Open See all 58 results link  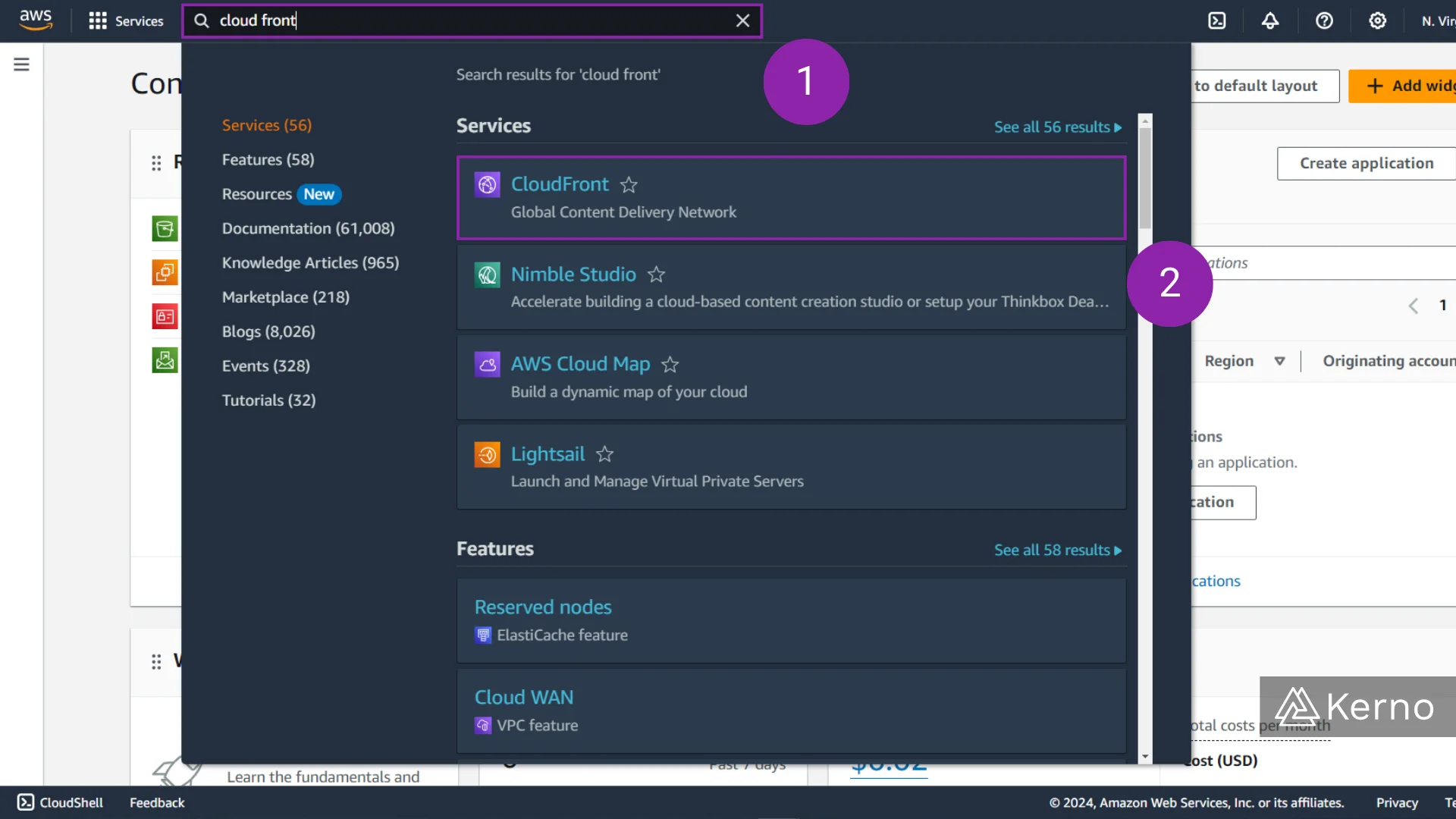point(1058,551)
